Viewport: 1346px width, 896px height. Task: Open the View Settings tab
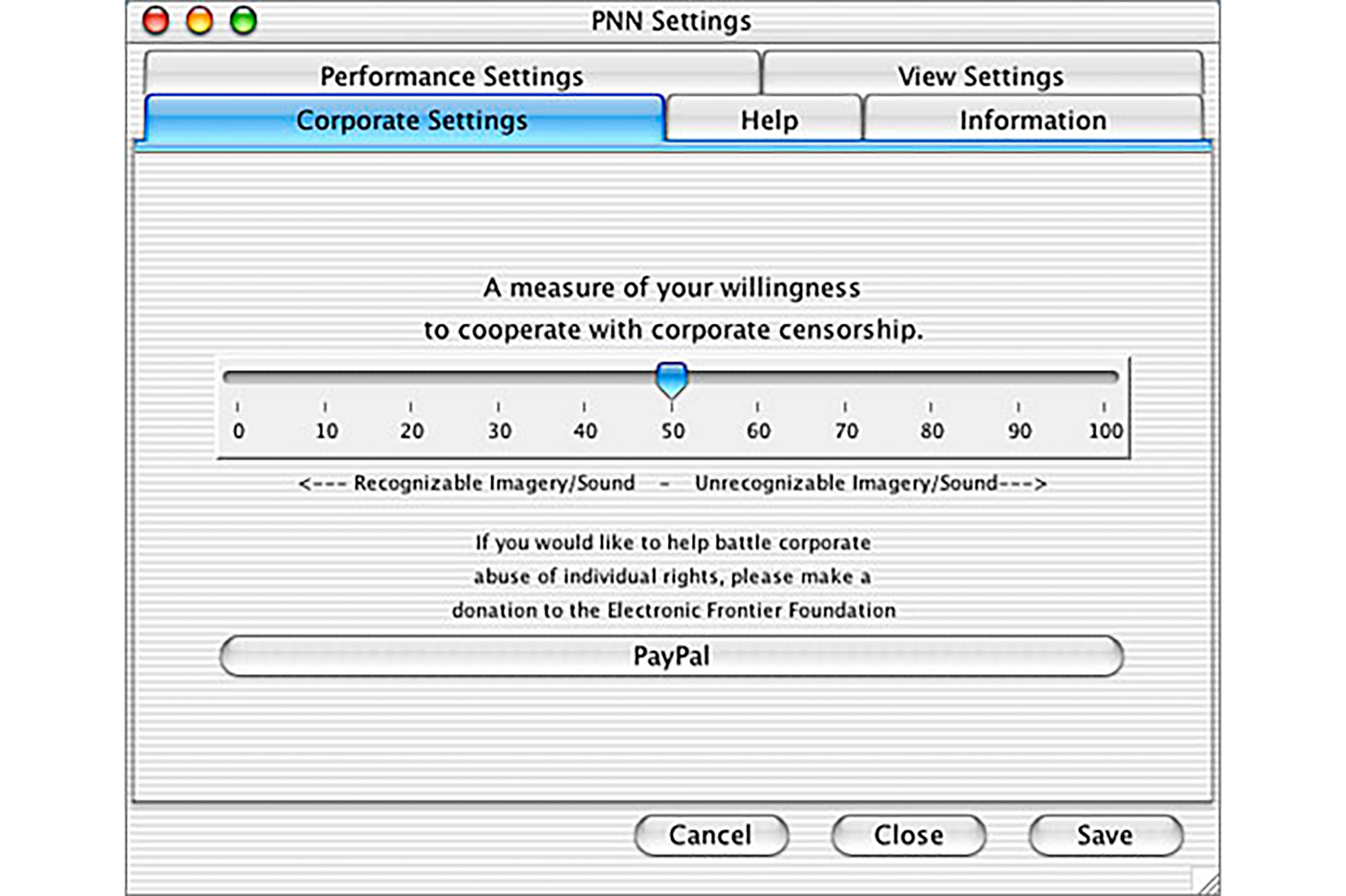(981, 74)
